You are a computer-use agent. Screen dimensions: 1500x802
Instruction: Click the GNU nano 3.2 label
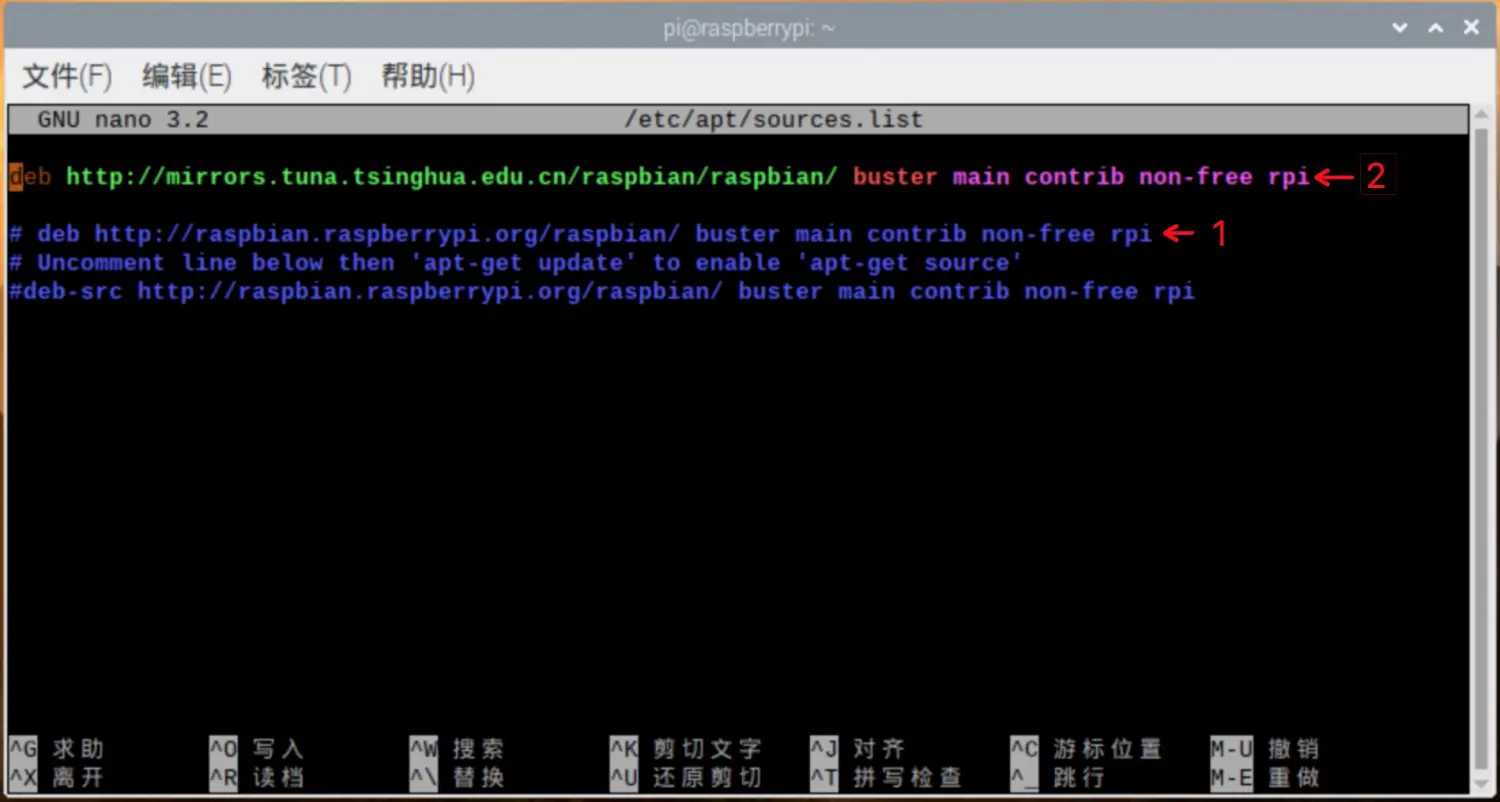[123, 120]
